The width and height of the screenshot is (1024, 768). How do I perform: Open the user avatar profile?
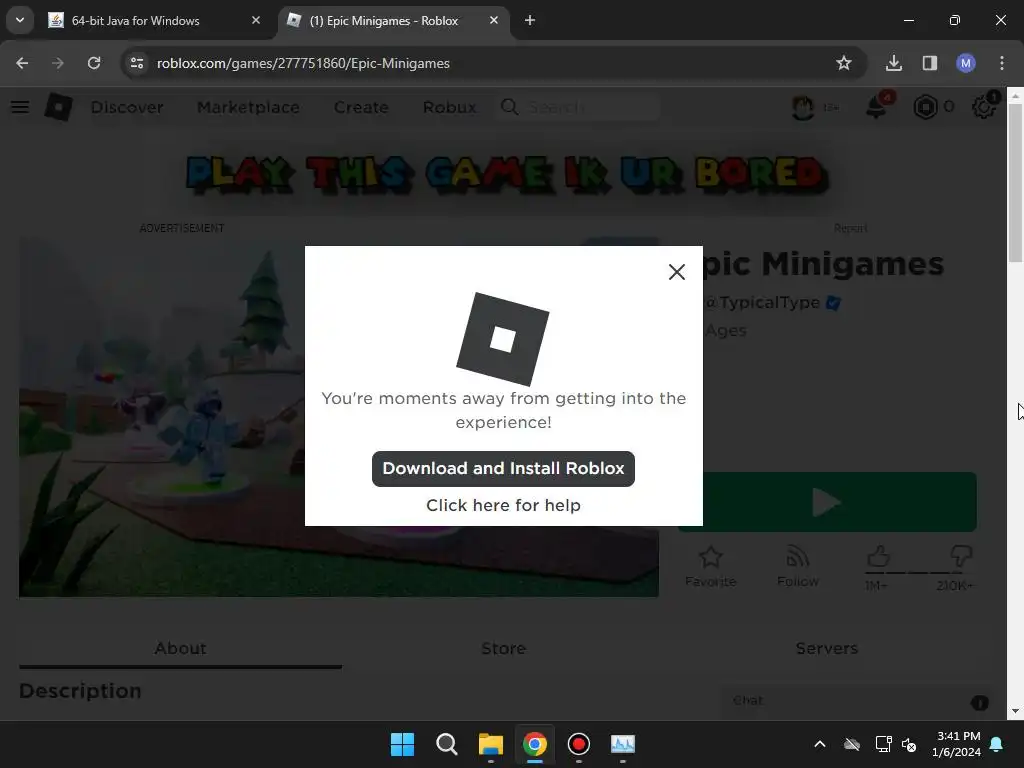(803, 106)
